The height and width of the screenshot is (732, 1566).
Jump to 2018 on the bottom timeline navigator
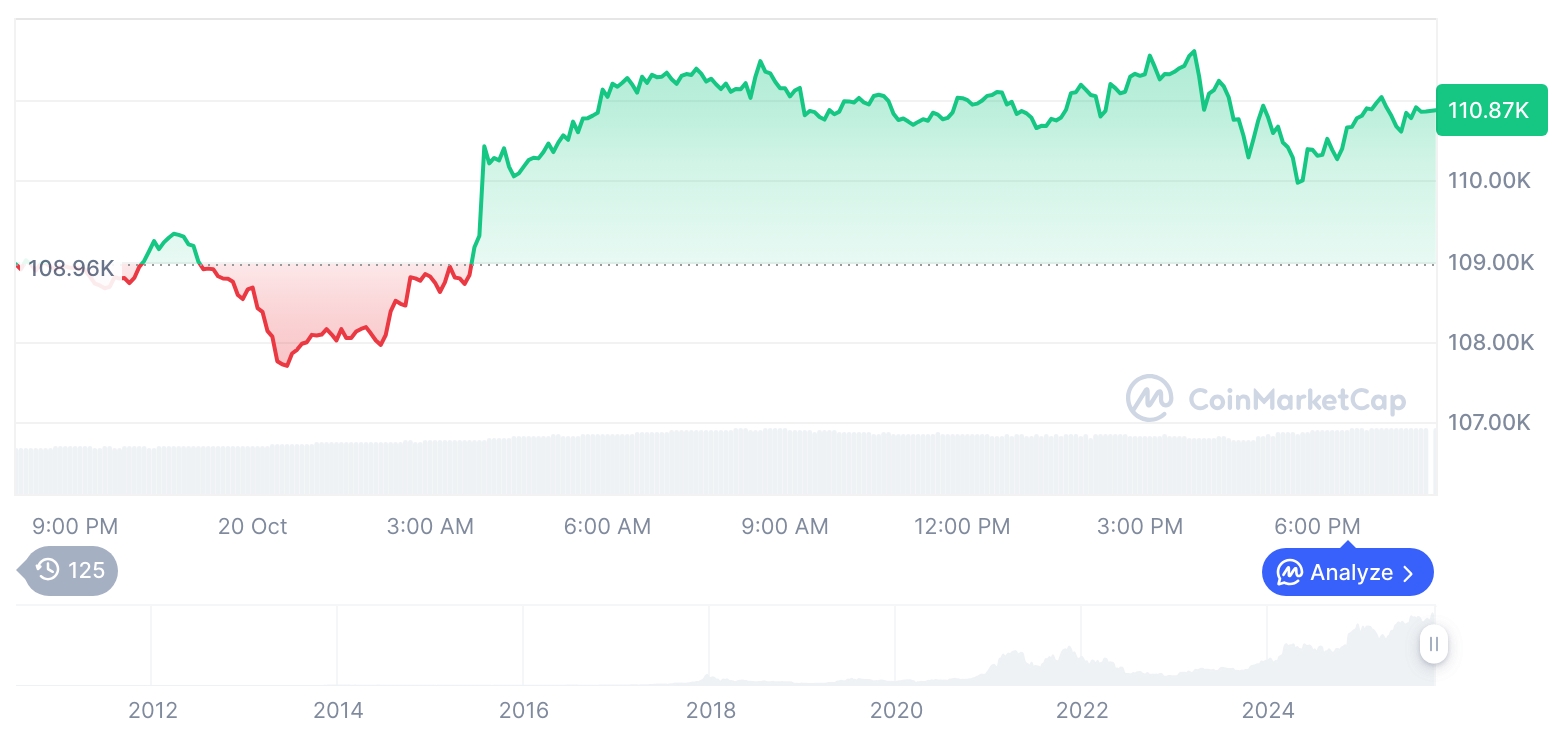(710, 711)
